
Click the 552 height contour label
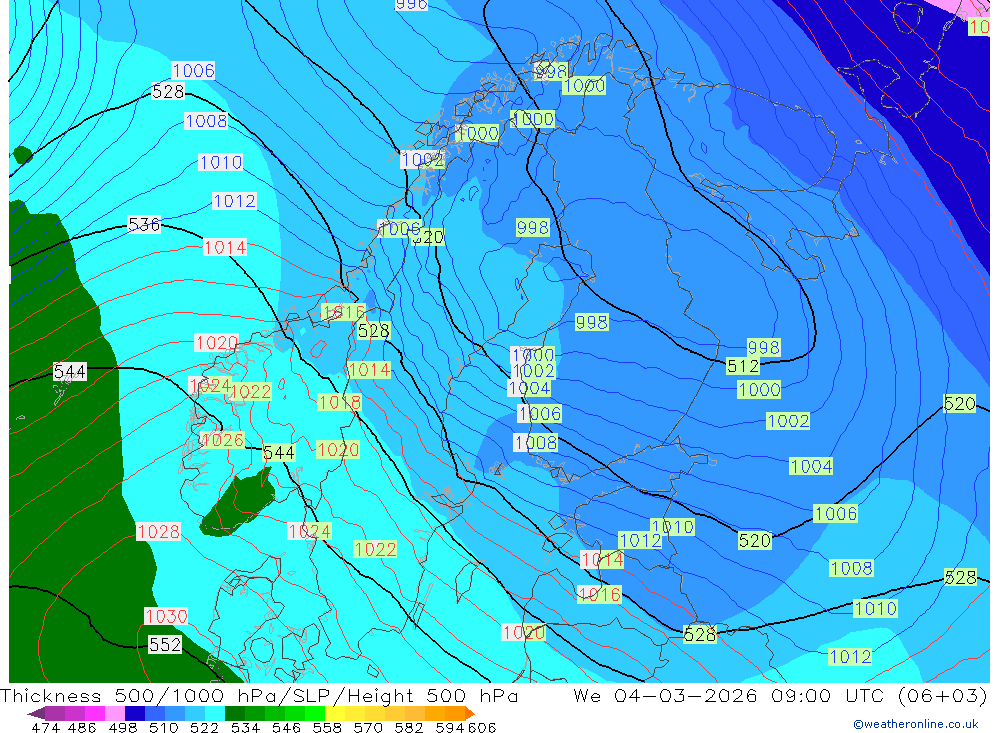point(165,644)
